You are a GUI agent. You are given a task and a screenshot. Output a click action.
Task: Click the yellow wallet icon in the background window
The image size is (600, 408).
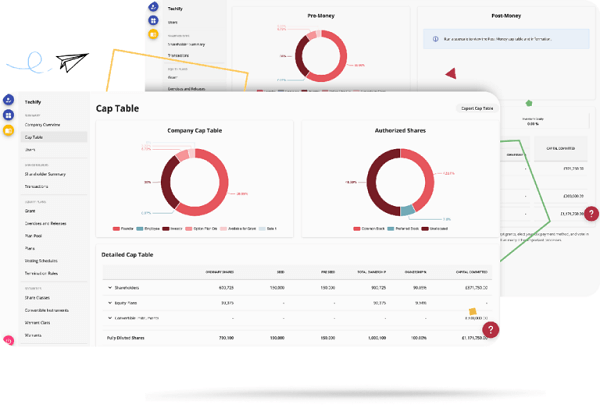pos(153,34)
